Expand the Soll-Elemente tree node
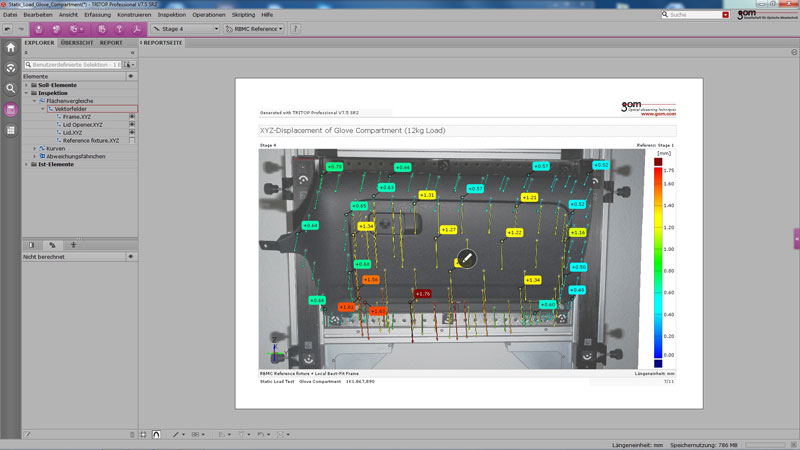 (27, 85)
